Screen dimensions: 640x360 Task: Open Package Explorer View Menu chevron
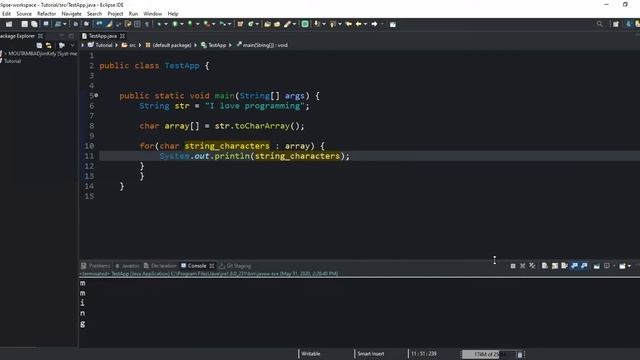point(72,45)
